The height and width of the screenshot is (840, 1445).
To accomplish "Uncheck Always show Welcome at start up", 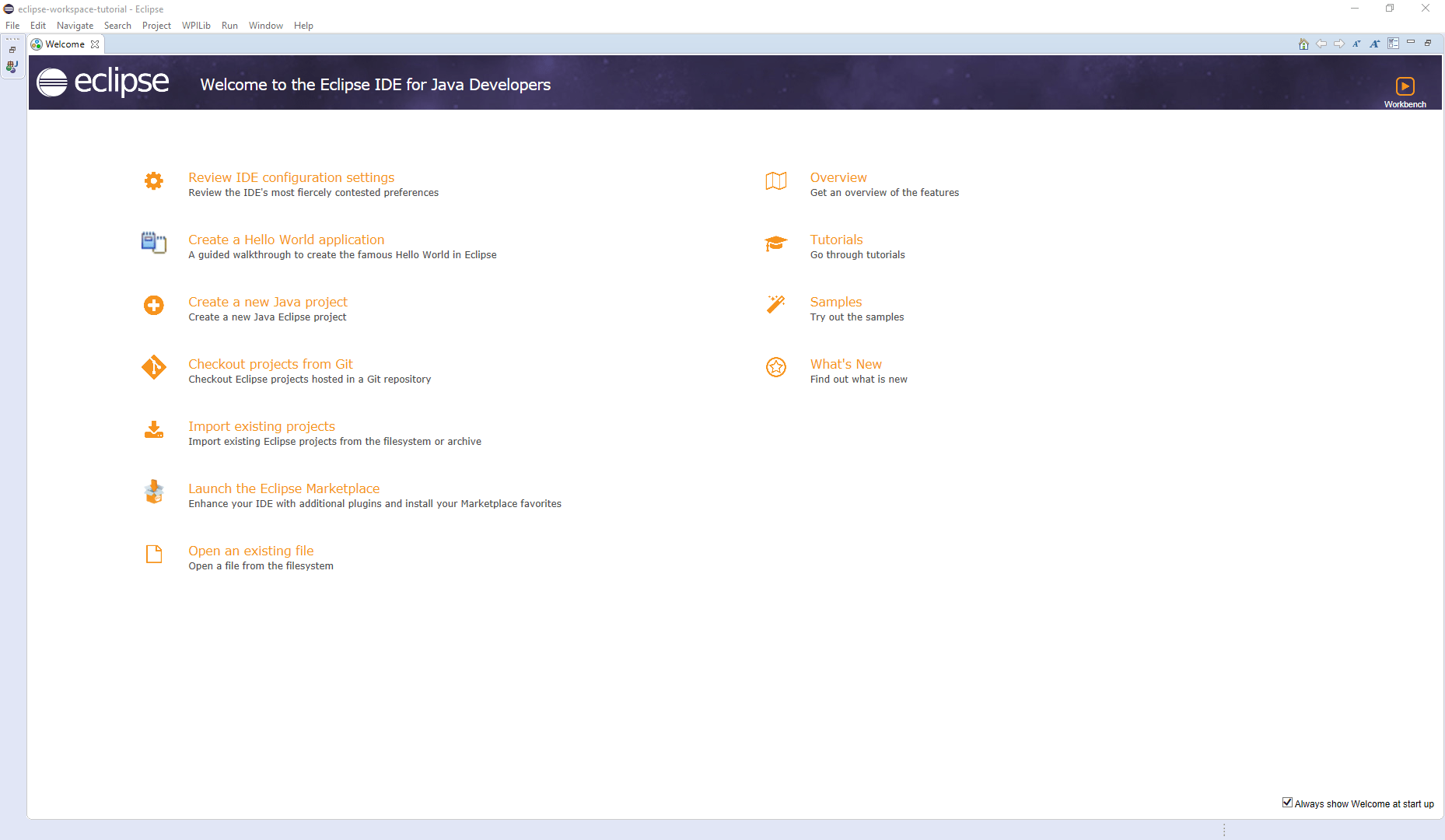I will [x=1288, y=802].
